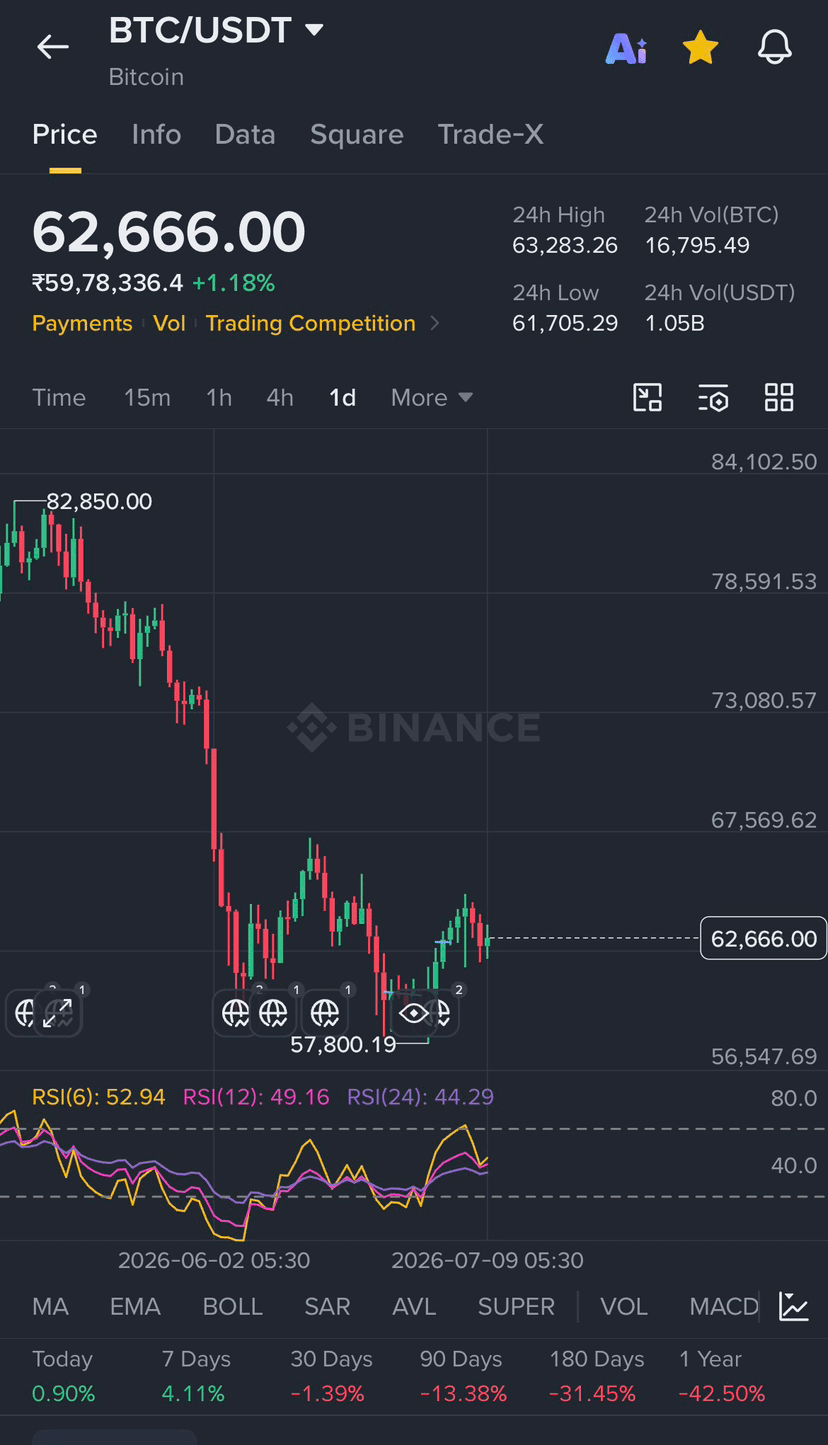Select the BOLL indicator
The width and height of the screenshot is (828, 1445).
232,1306
